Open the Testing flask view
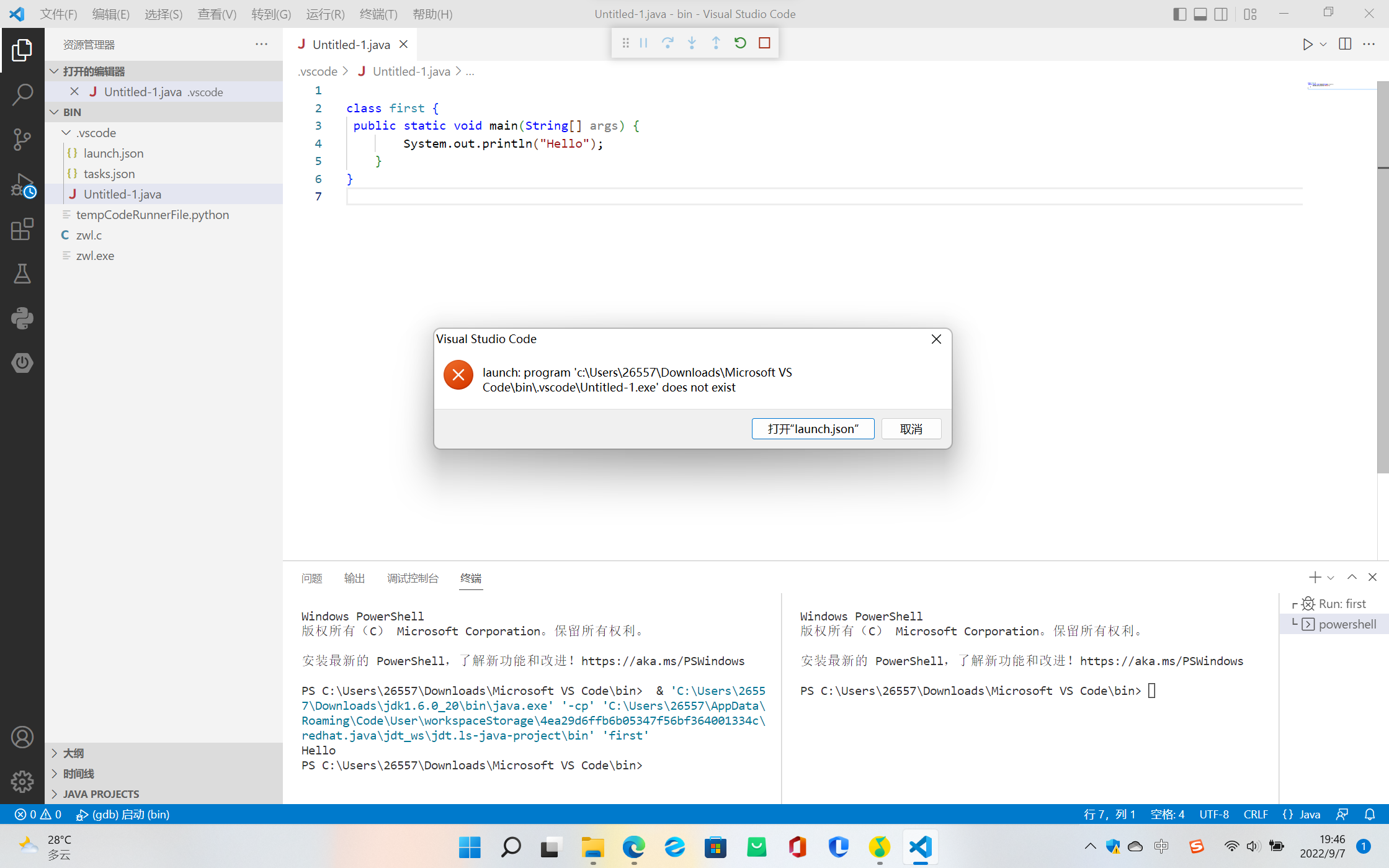Screen dimensions: 1389x868 [x=22, y=274]
